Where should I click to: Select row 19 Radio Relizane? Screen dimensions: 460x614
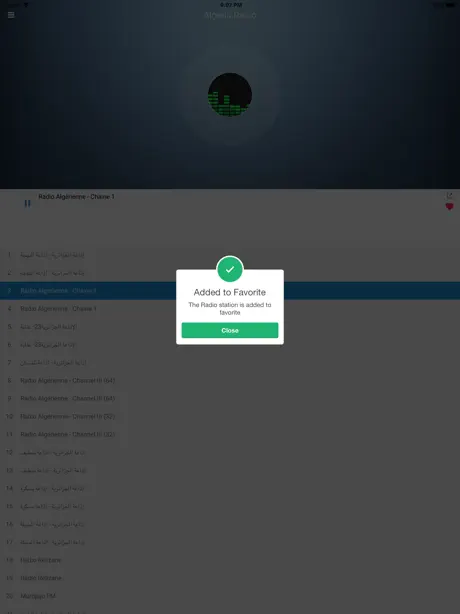point(230,578)
